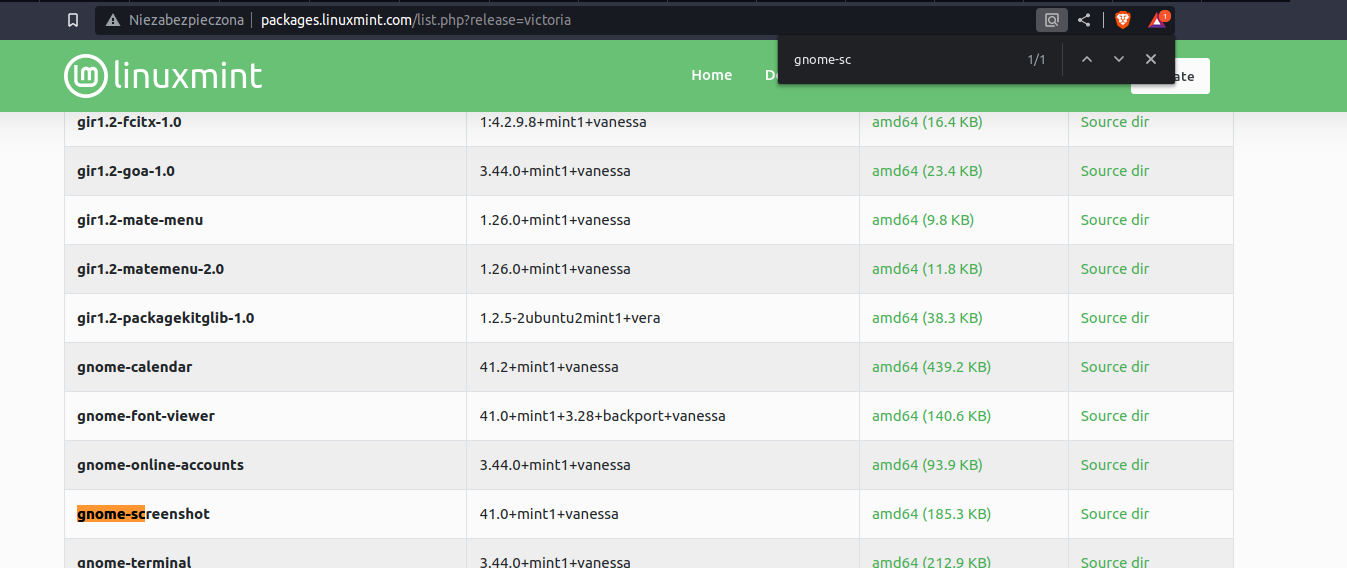Click version 1:4.2.9.8+mint1+vanessa
Screen dimensions: 1347x568
coord(563,122)
